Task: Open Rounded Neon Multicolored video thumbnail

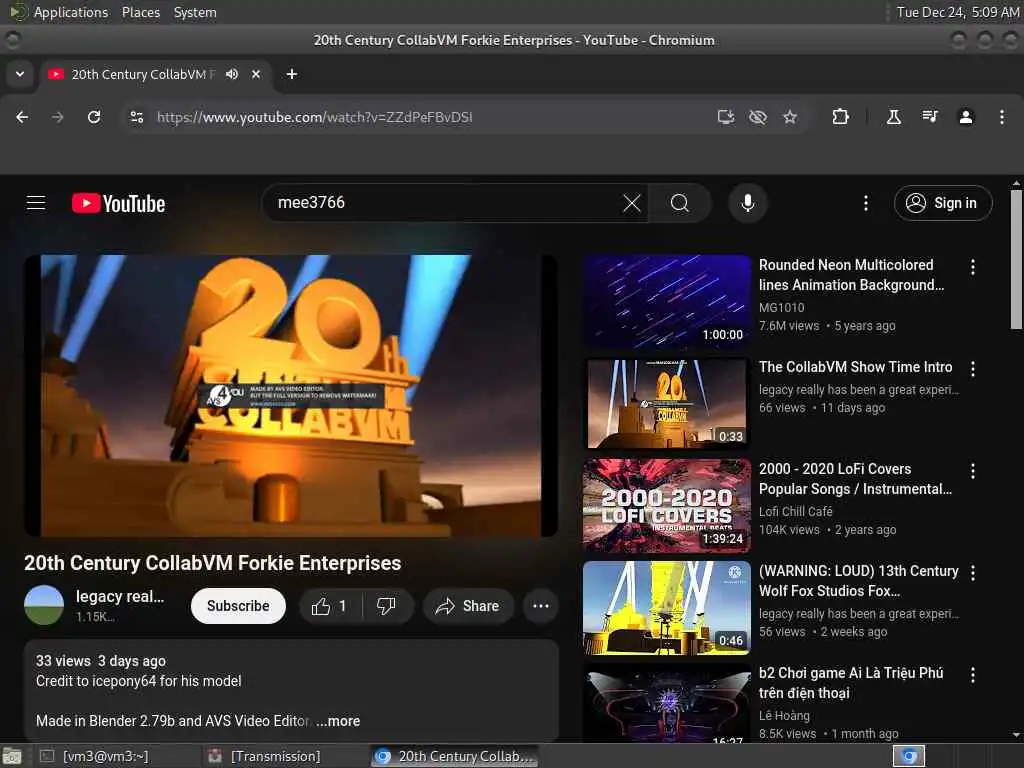Action: (667, 301)
